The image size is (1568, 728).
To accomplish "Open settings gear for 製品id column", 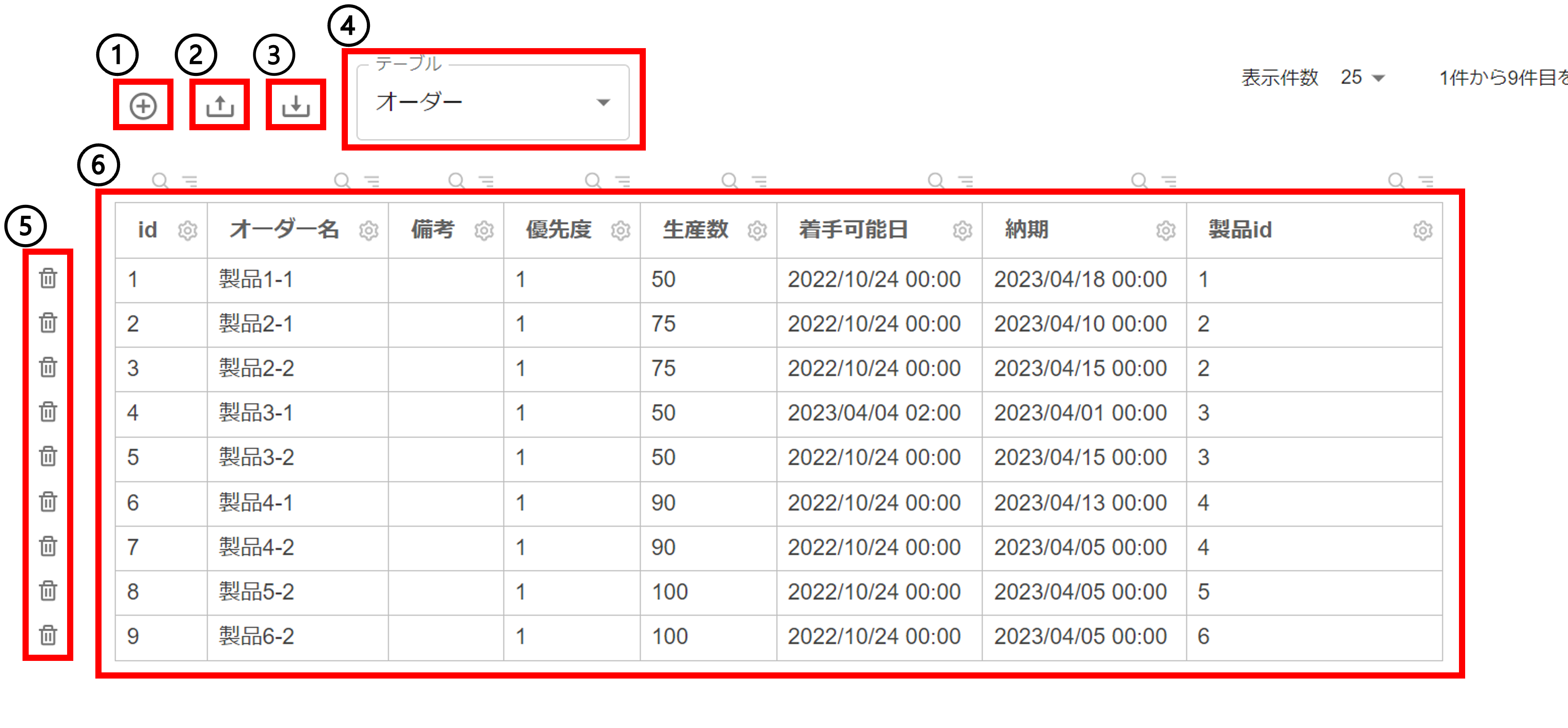I will 1422,231.
